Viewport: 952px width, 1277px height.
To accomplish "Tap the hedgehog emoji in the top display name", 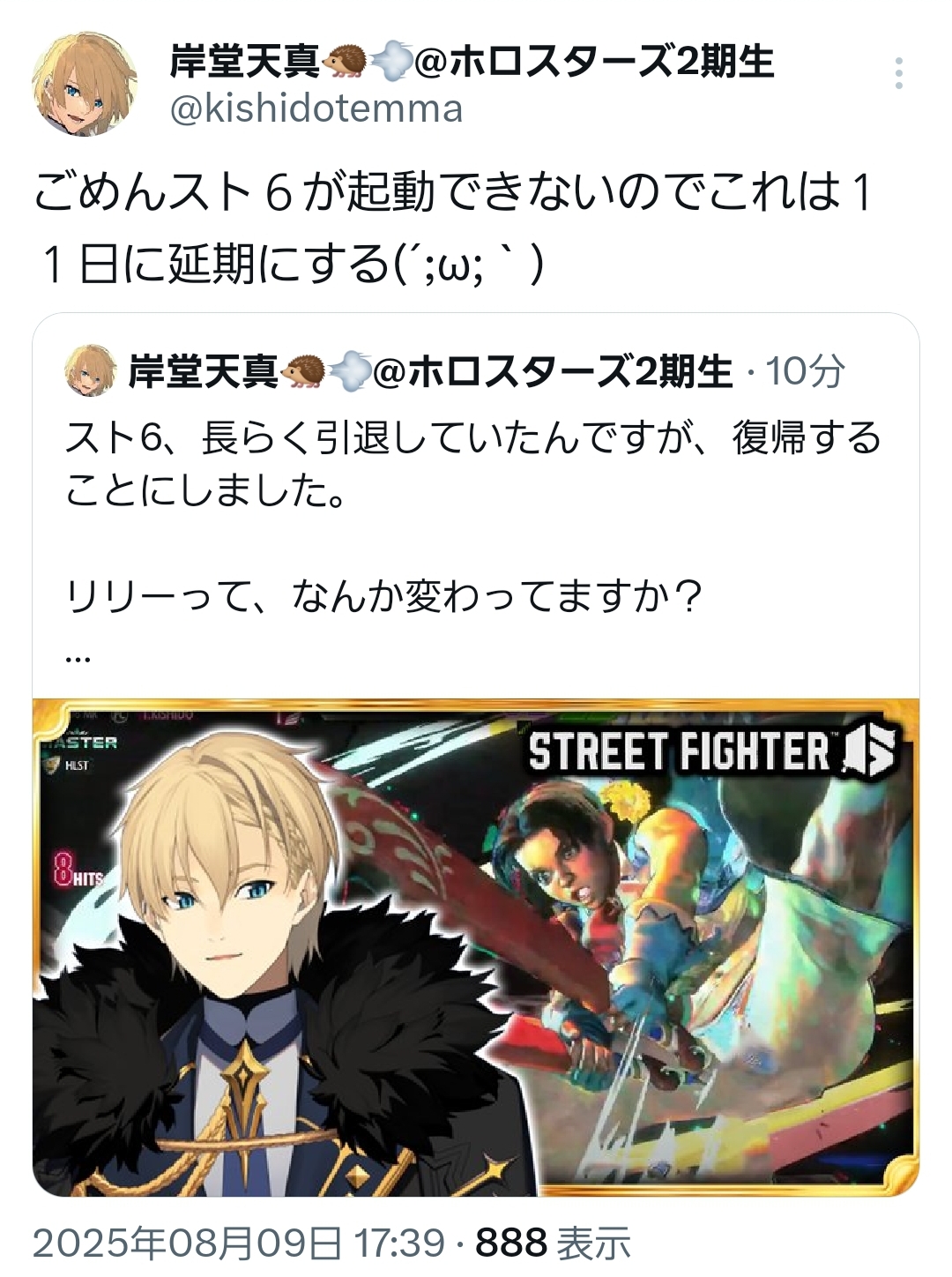I will point(345,63).
